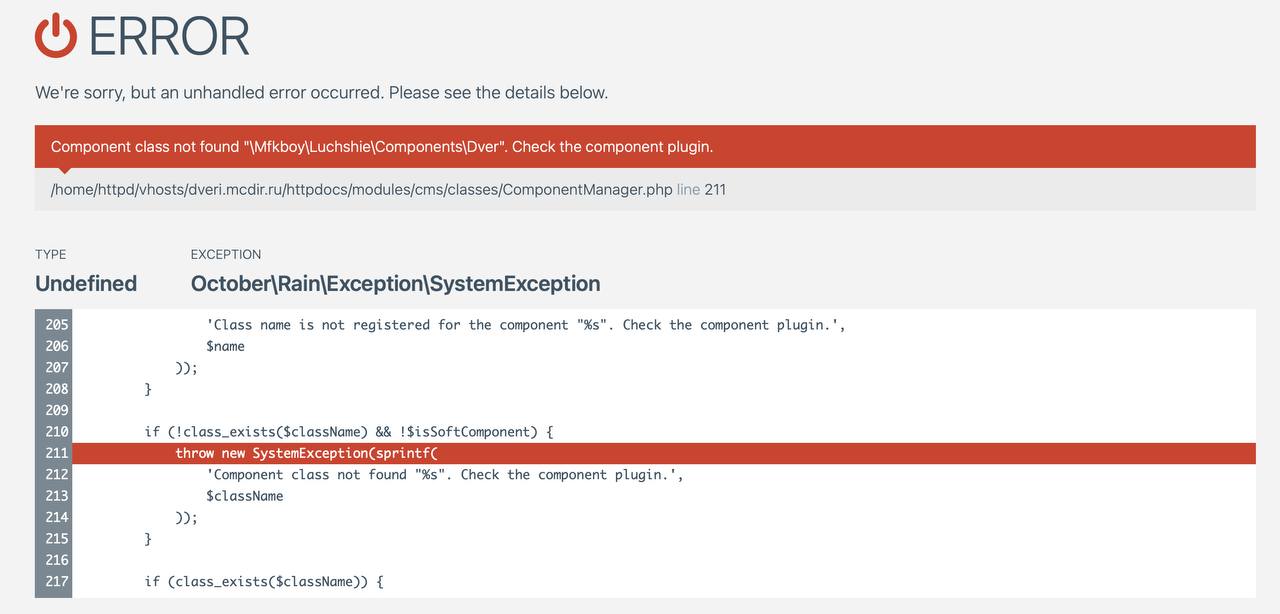
Task: Click line number 213 in gutter
Action: click(x=57, y=496)
